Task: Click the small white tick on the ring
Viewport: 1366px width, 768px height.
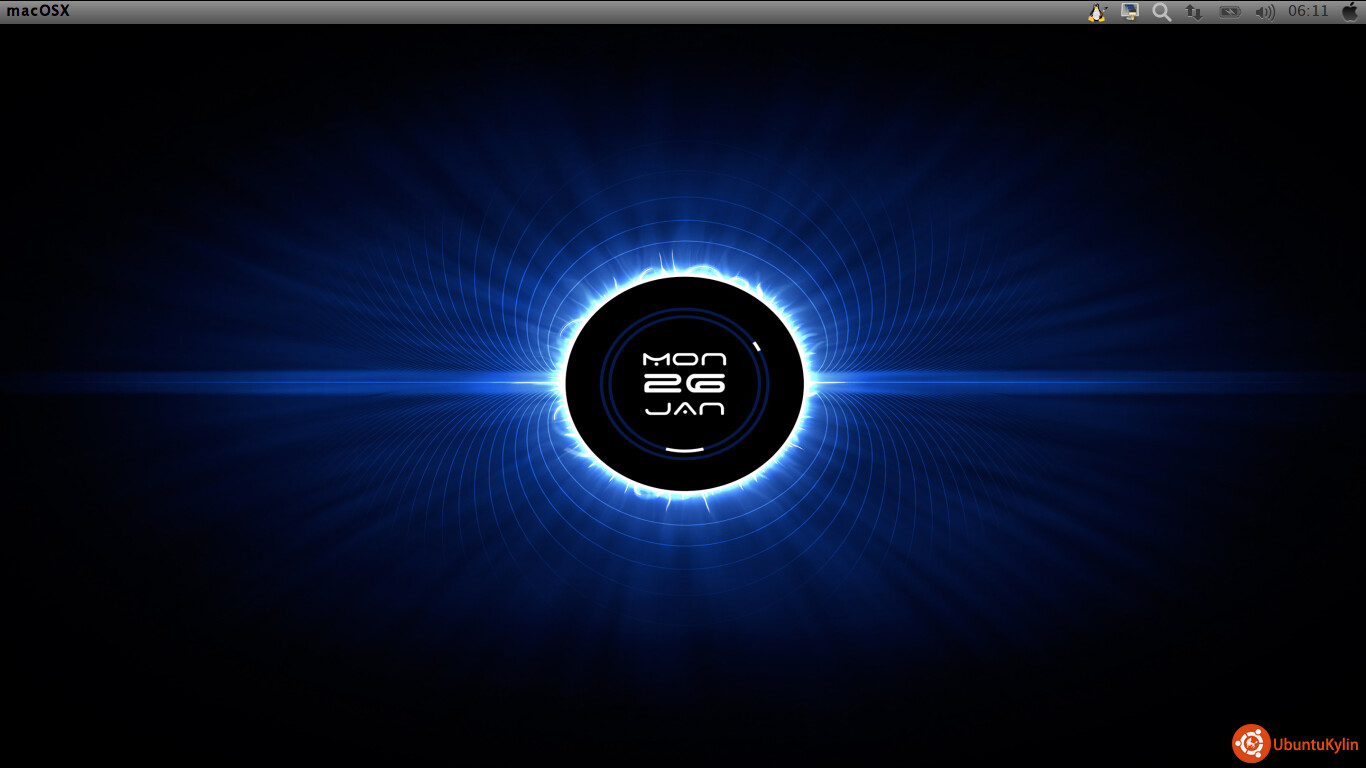Action: [x=757, y=347]
